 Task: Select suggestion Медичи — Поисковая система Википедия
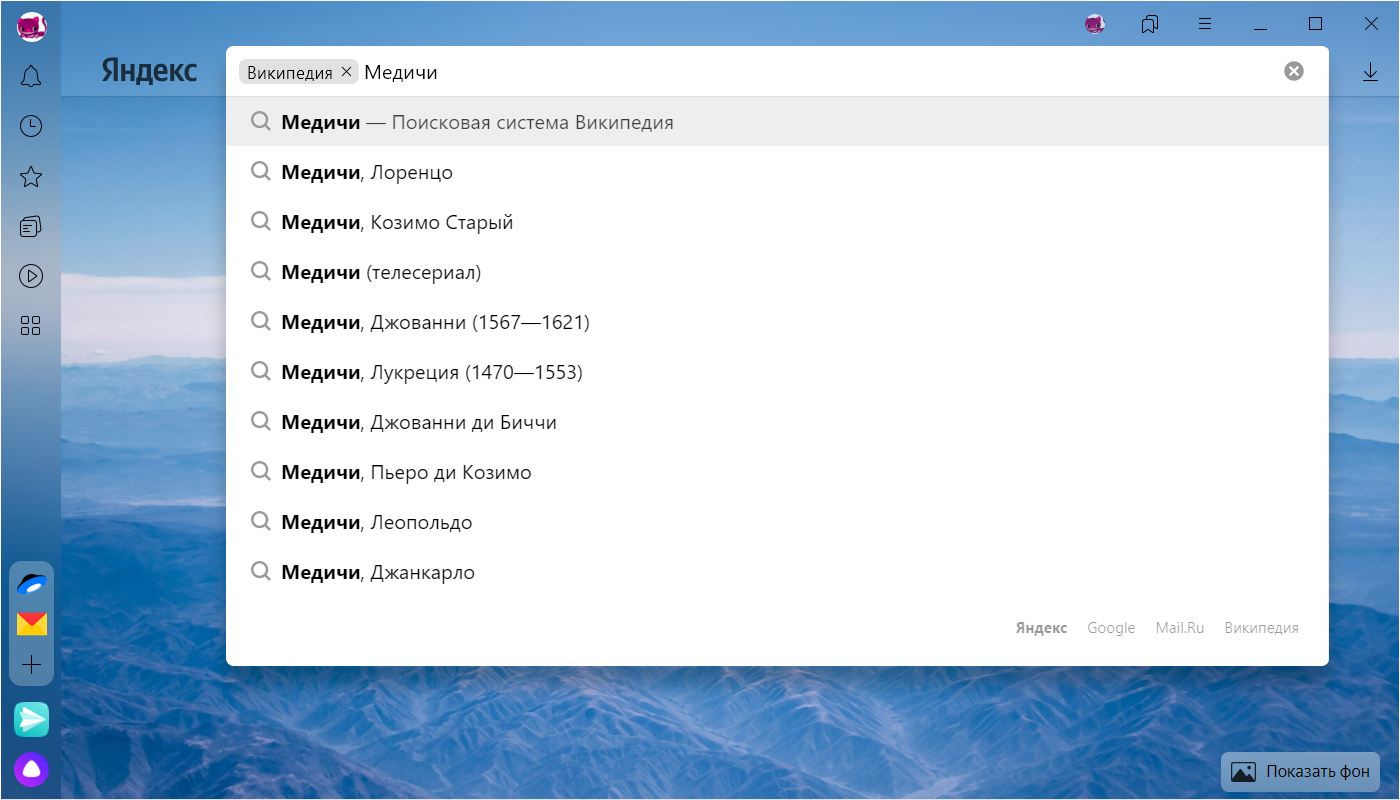(777, 122)
